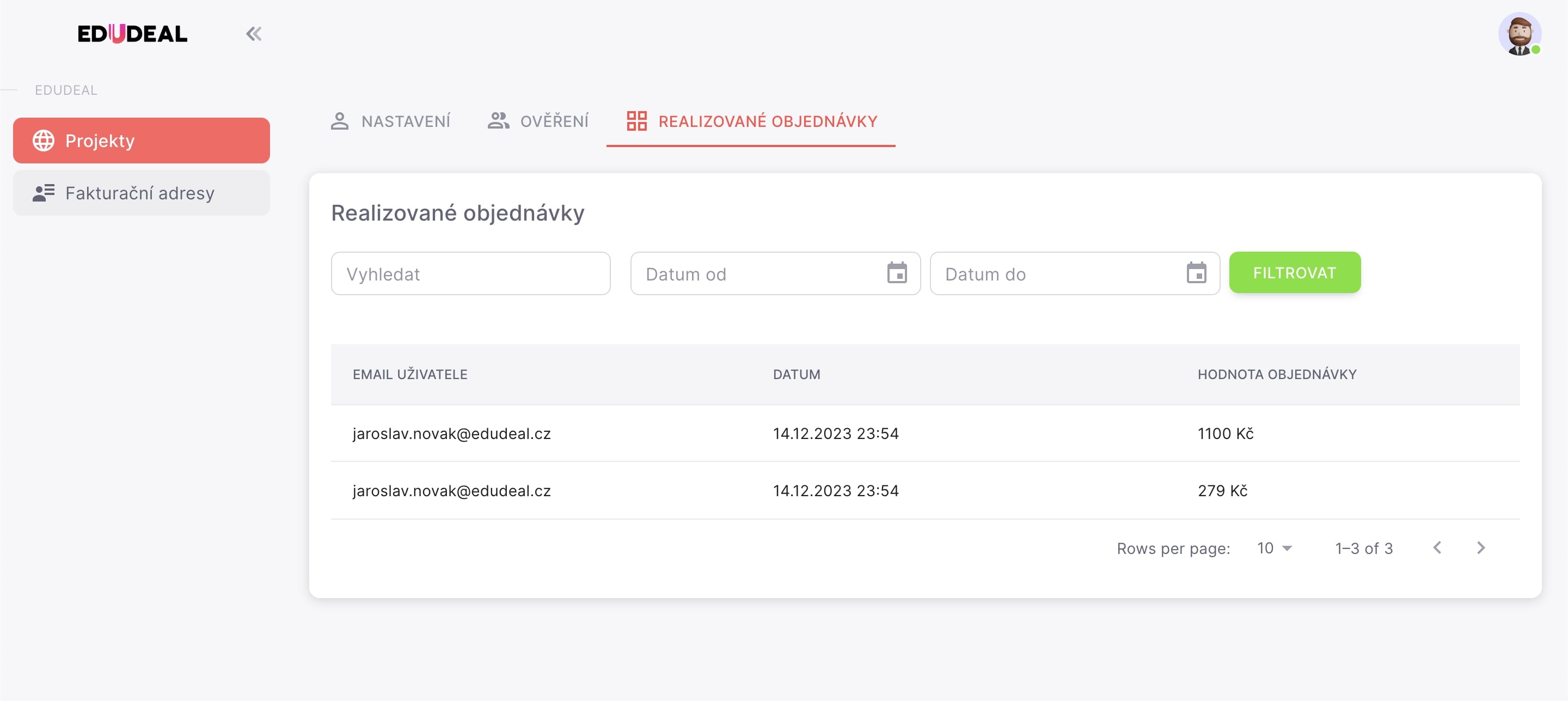Focus the Datum do input field
Image resolution: width=1568 pixels, height=701 pixels.
1074,274
